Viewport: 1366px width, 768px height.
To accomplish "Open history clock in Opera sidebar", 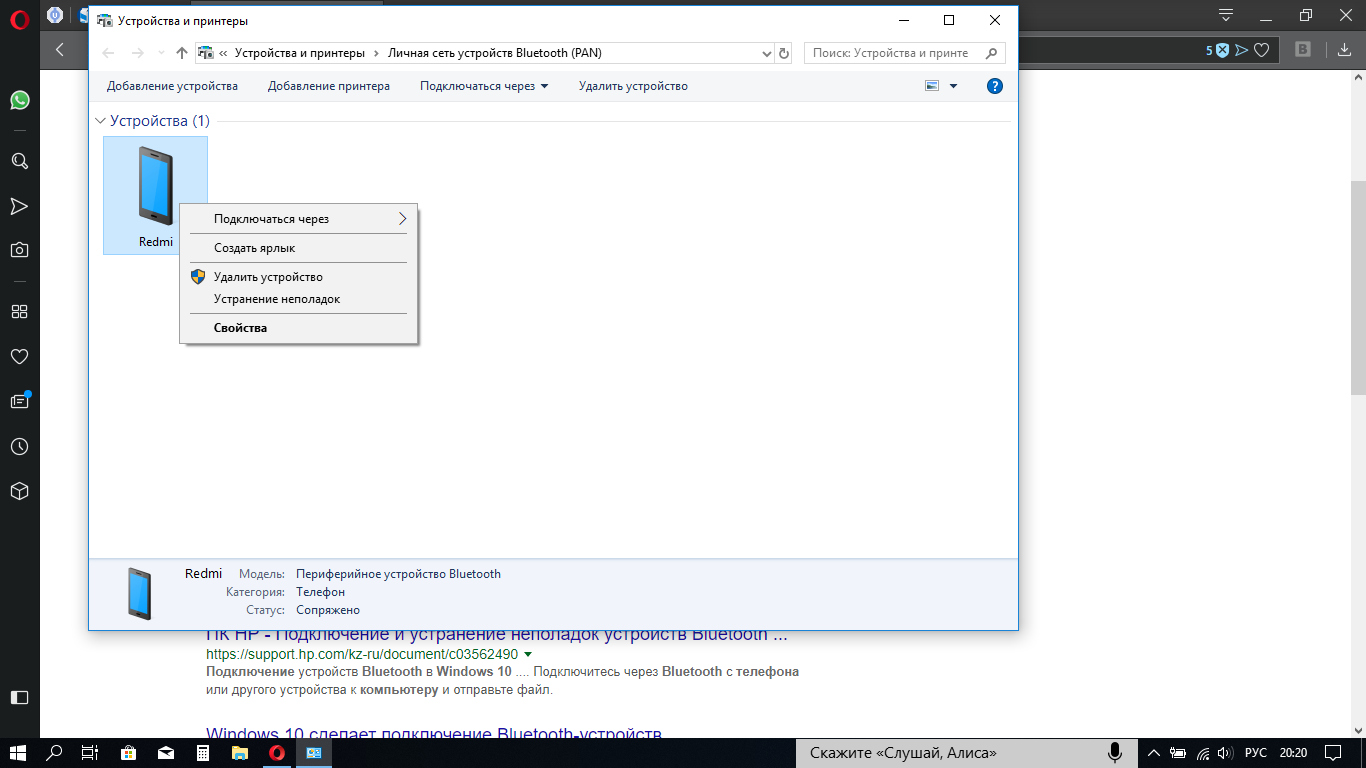I will click(x=19, y=446).
